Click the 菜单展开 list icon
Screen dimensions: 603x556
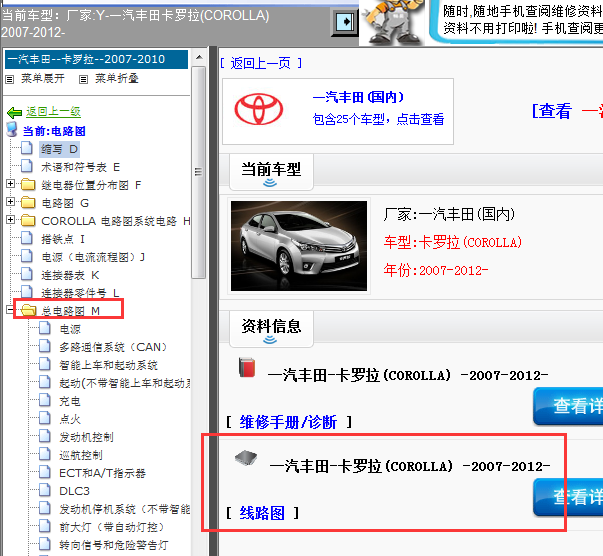(x=10, y=79)
